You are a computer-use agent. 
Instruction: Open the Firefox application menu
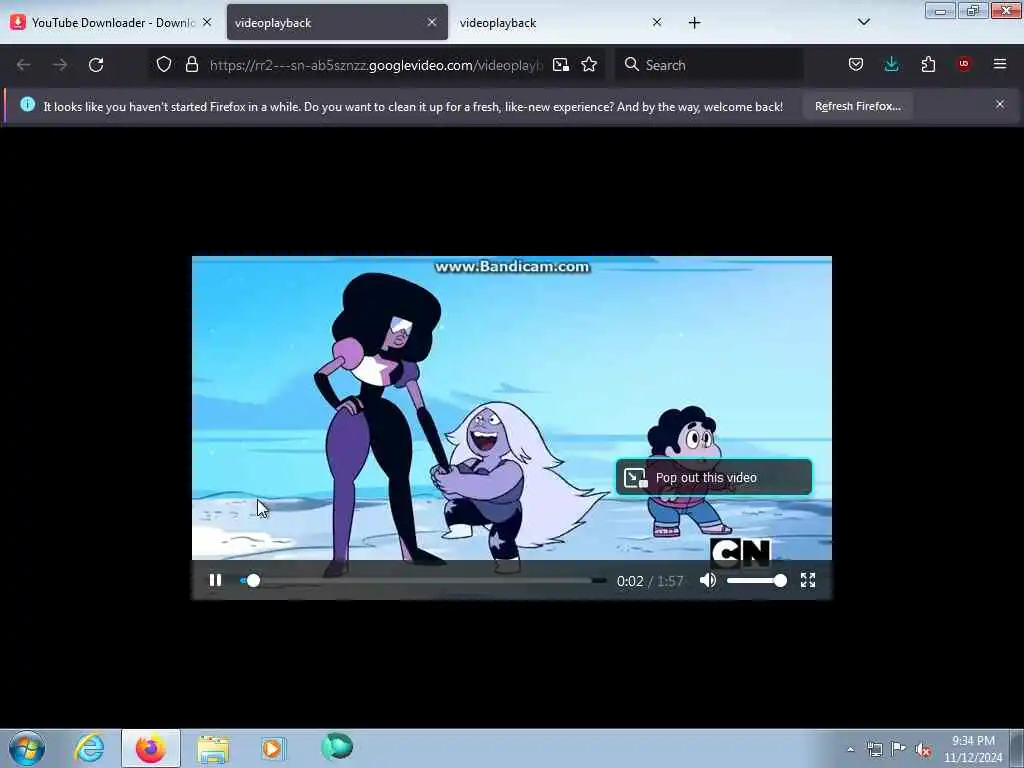click(x=1000, y=64)
